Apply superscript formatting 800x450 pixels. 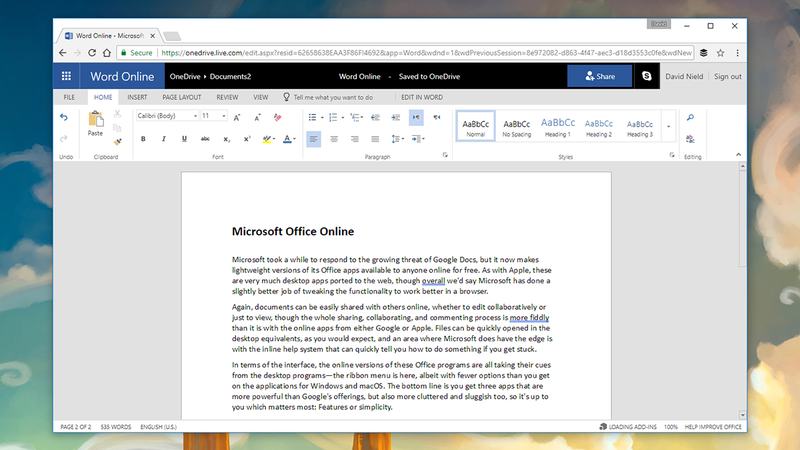[247, 139]
